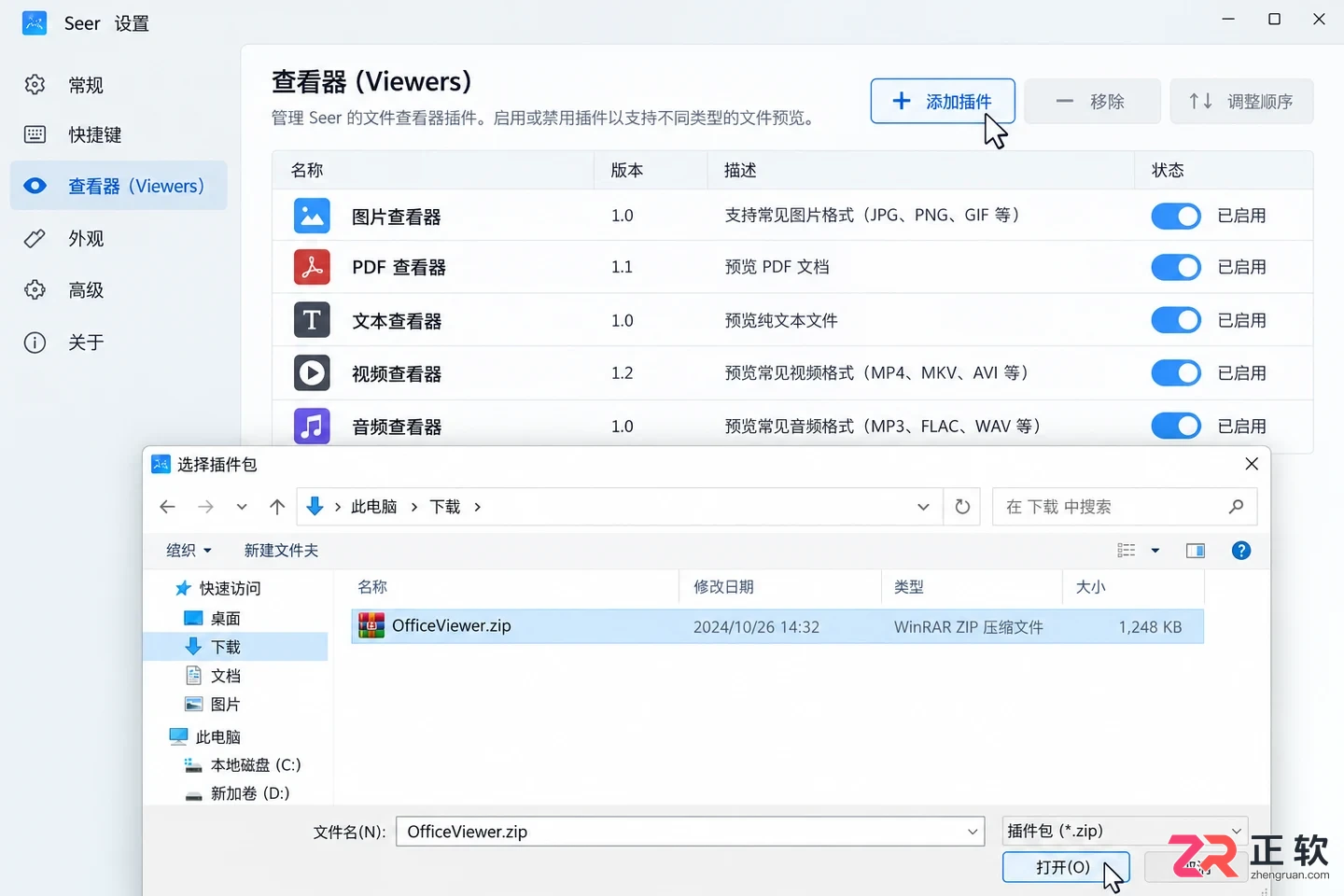
Task: Close the 选择插件包 dialog
Action: [x=1252, y=464]
